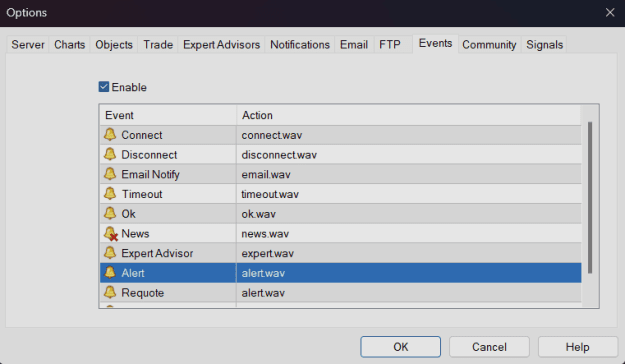Image resolution: width=625 pixels, height=364 pixels.
Task: Select the Requote event name
Action: click(143, 293)
